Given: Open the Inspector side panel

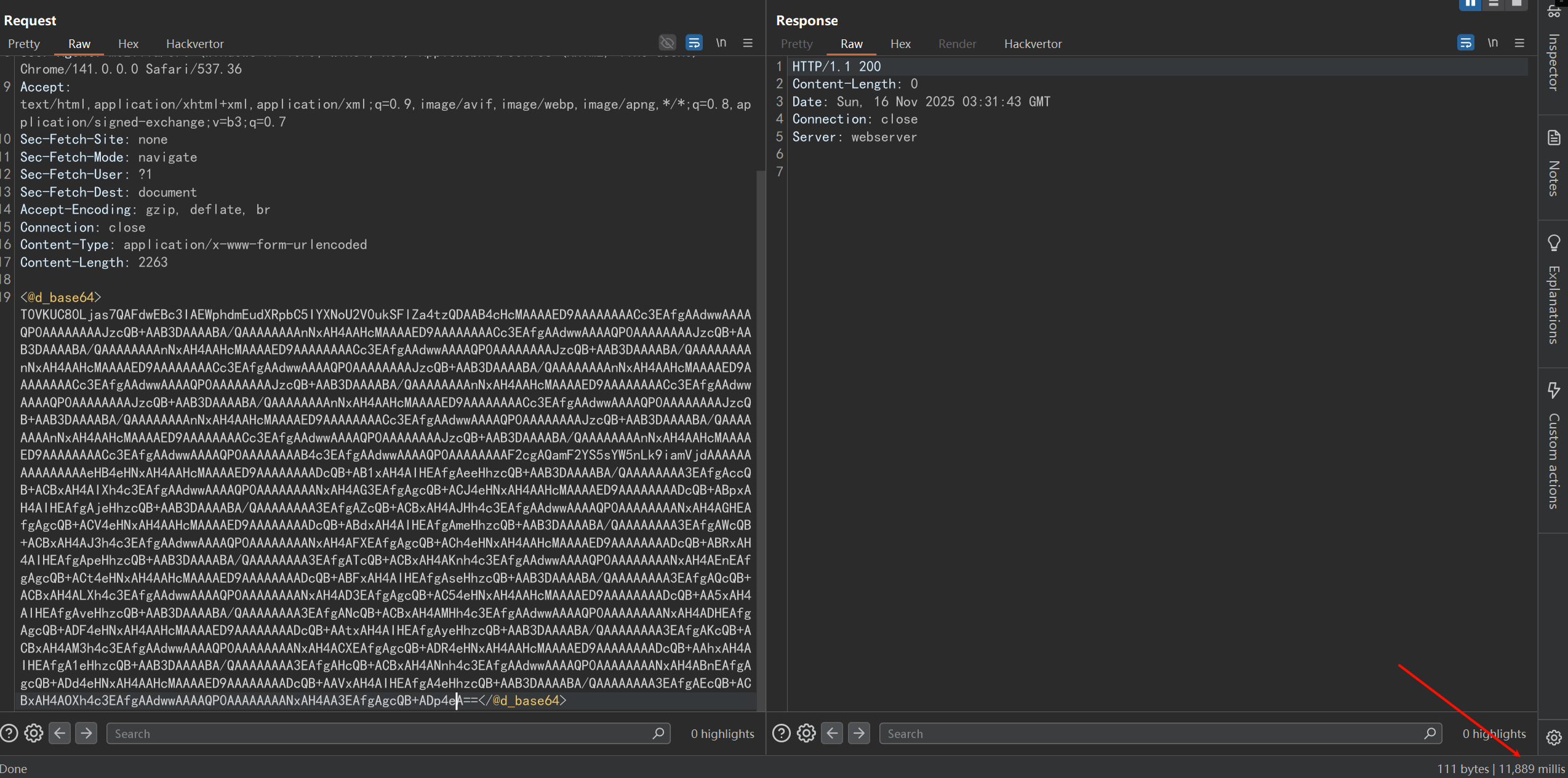Looking at the screenshot, I should point(1553,62).
